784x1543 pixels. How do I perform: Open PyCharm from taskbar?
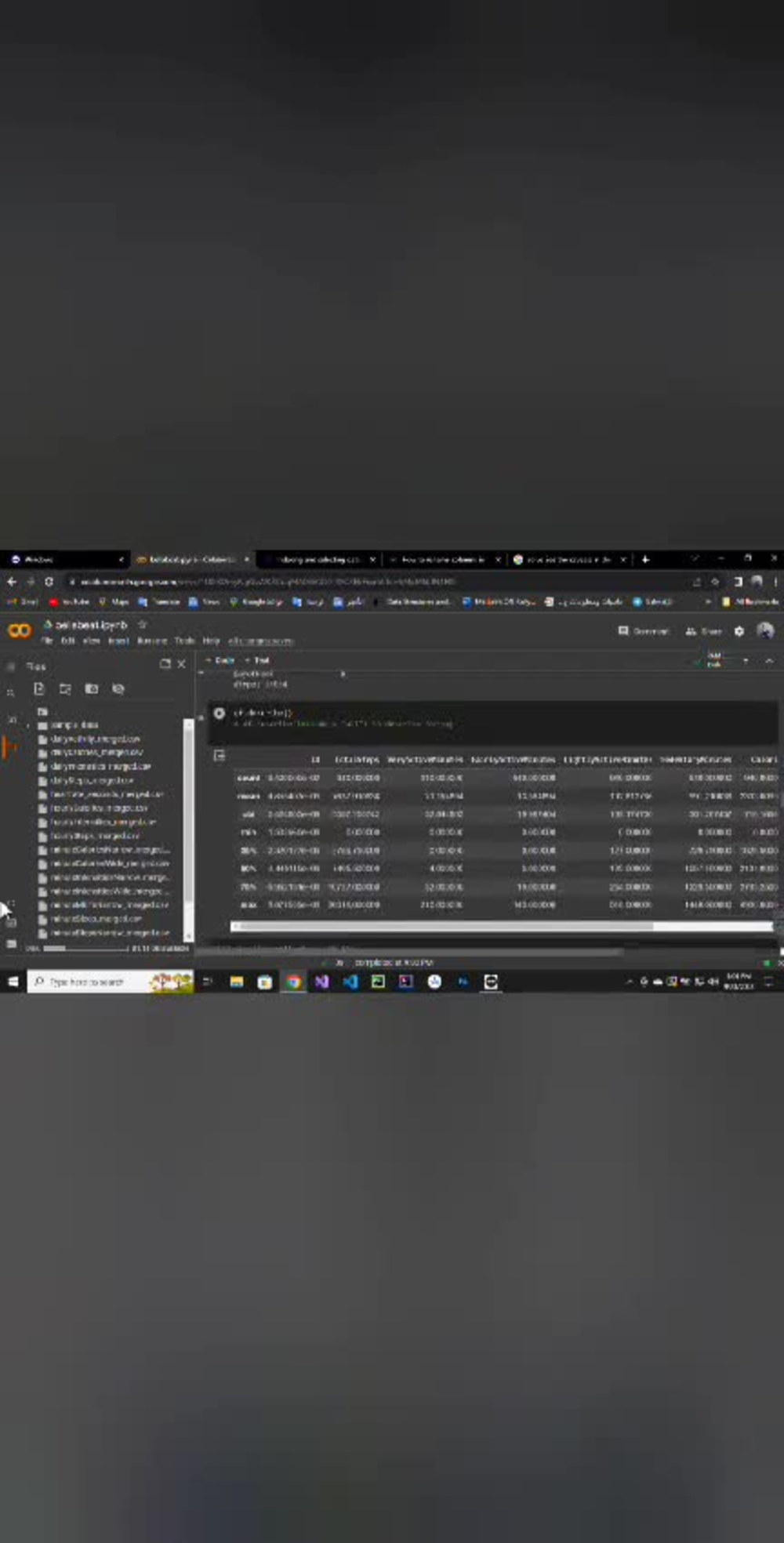378,982
